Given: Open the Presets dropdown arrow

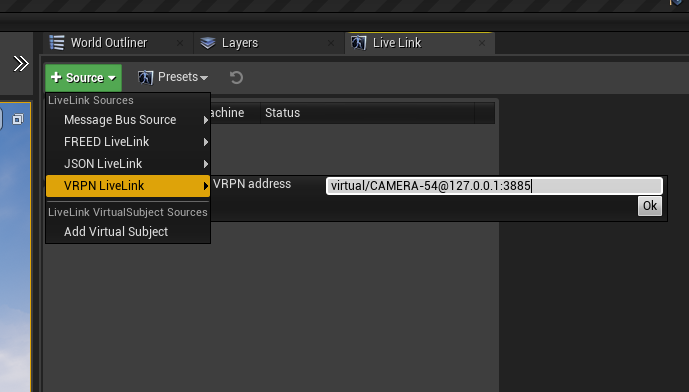Looking at the screenshot, I should pos(204,78).
